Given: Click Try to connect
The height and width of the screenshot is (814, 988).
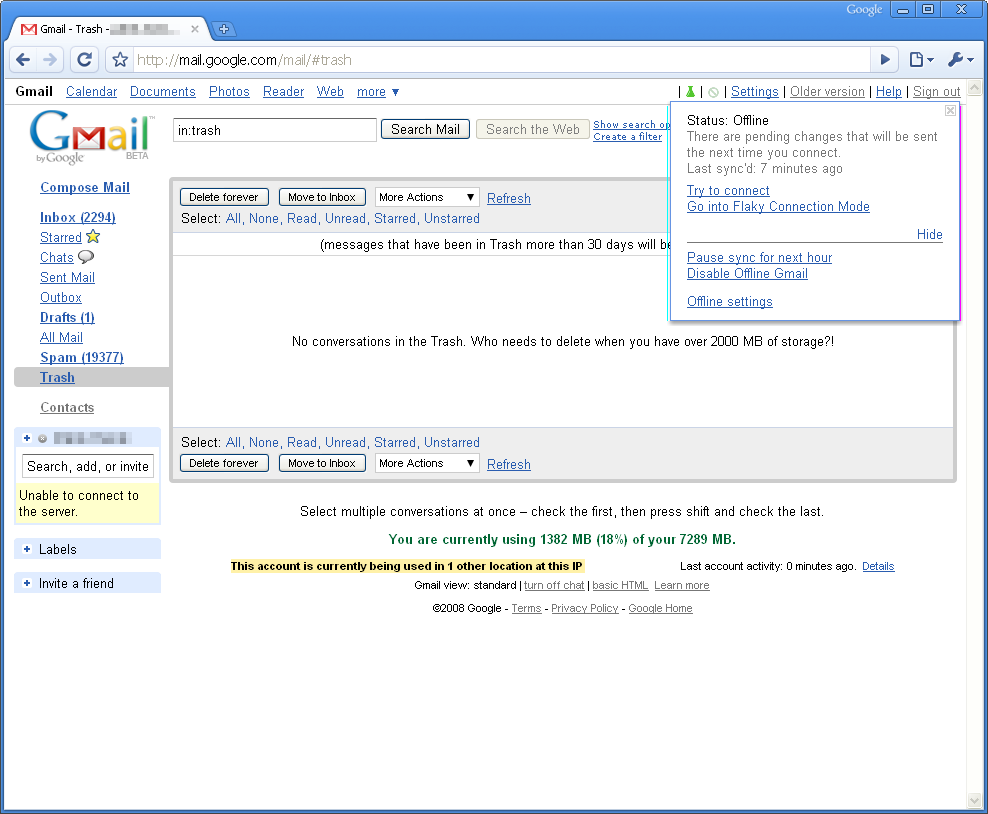Looking at the screenshot, I should click(x=728, y=190).
